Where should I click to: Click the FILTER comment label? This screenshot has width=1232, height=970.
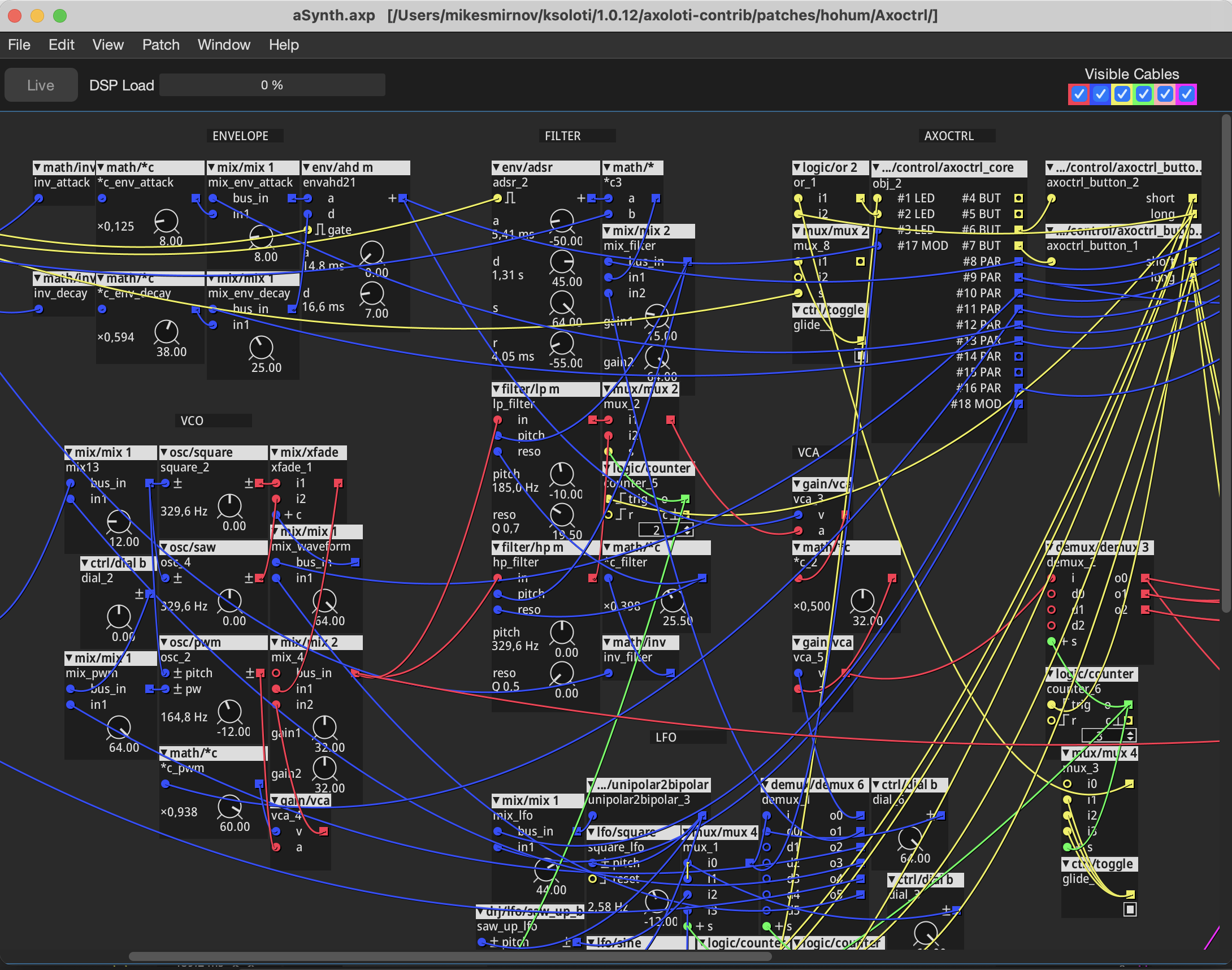click(563, 136)
